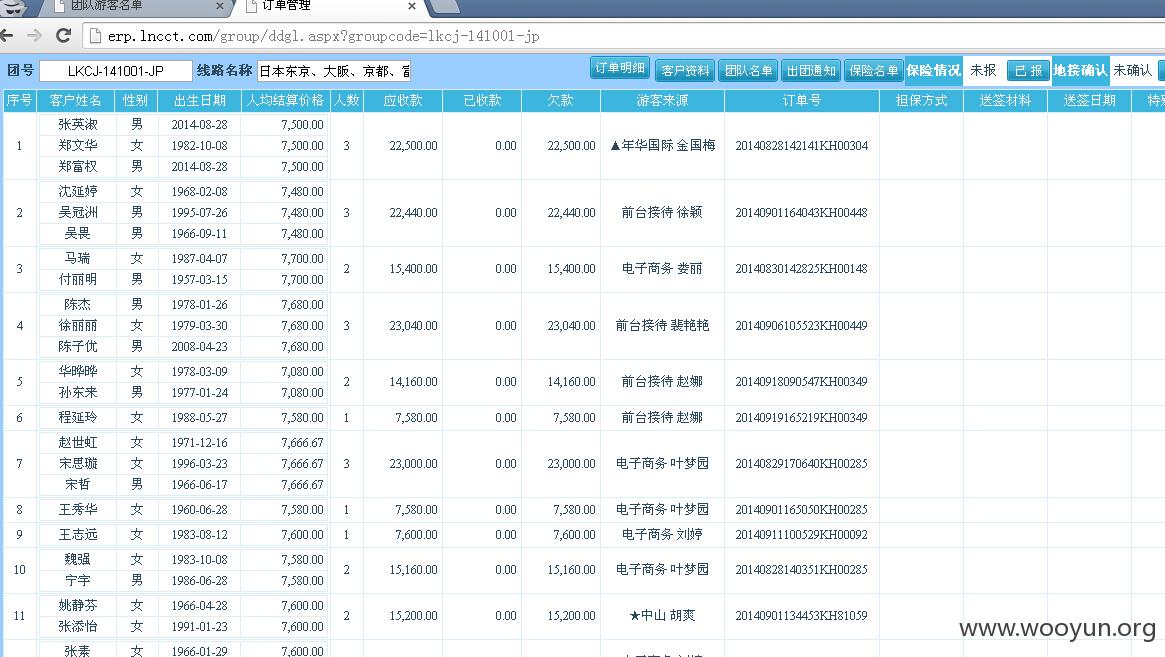Screen dimensions: 1165x657
Task: Select customer name 华晔晔
Action: point(77,372)
